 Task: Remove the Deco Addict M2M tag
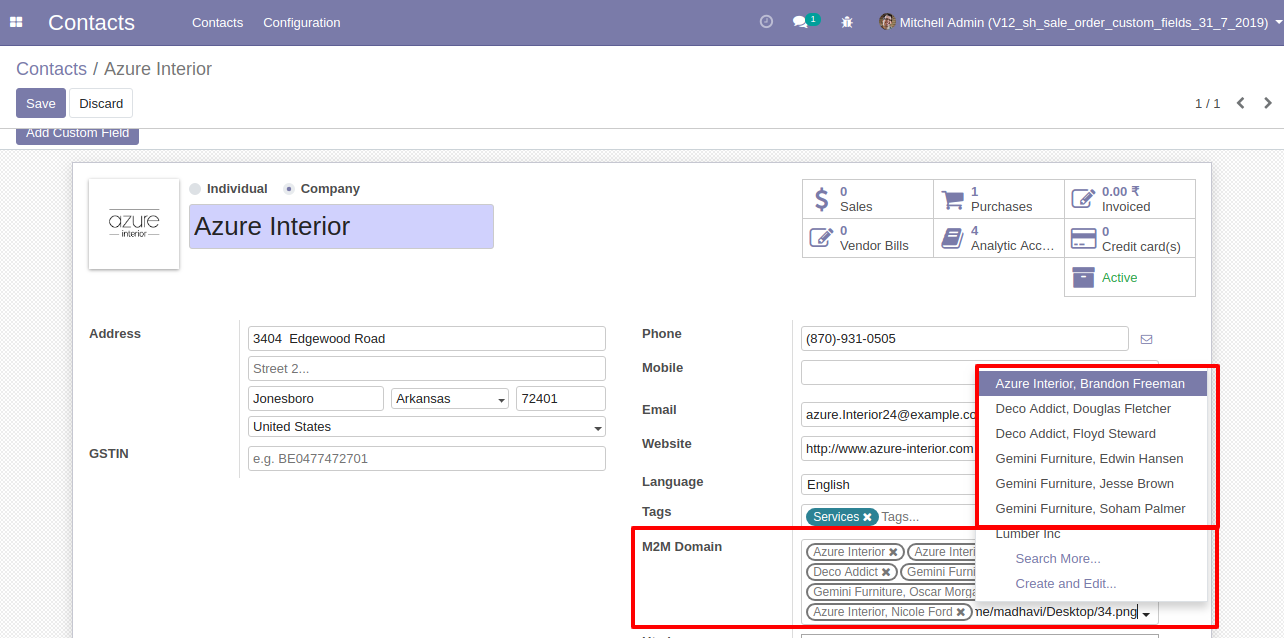coord(886,572)
